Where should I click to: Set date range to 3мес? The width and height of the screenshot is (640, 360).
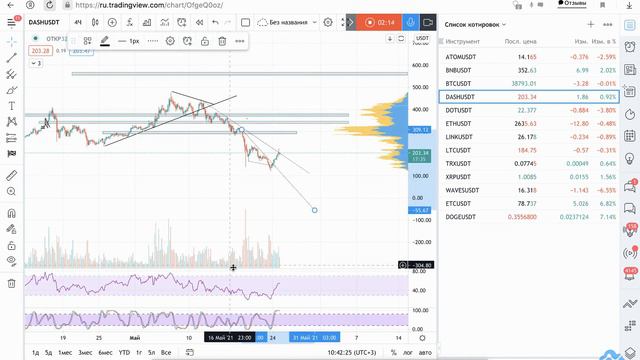pos(85,352)
